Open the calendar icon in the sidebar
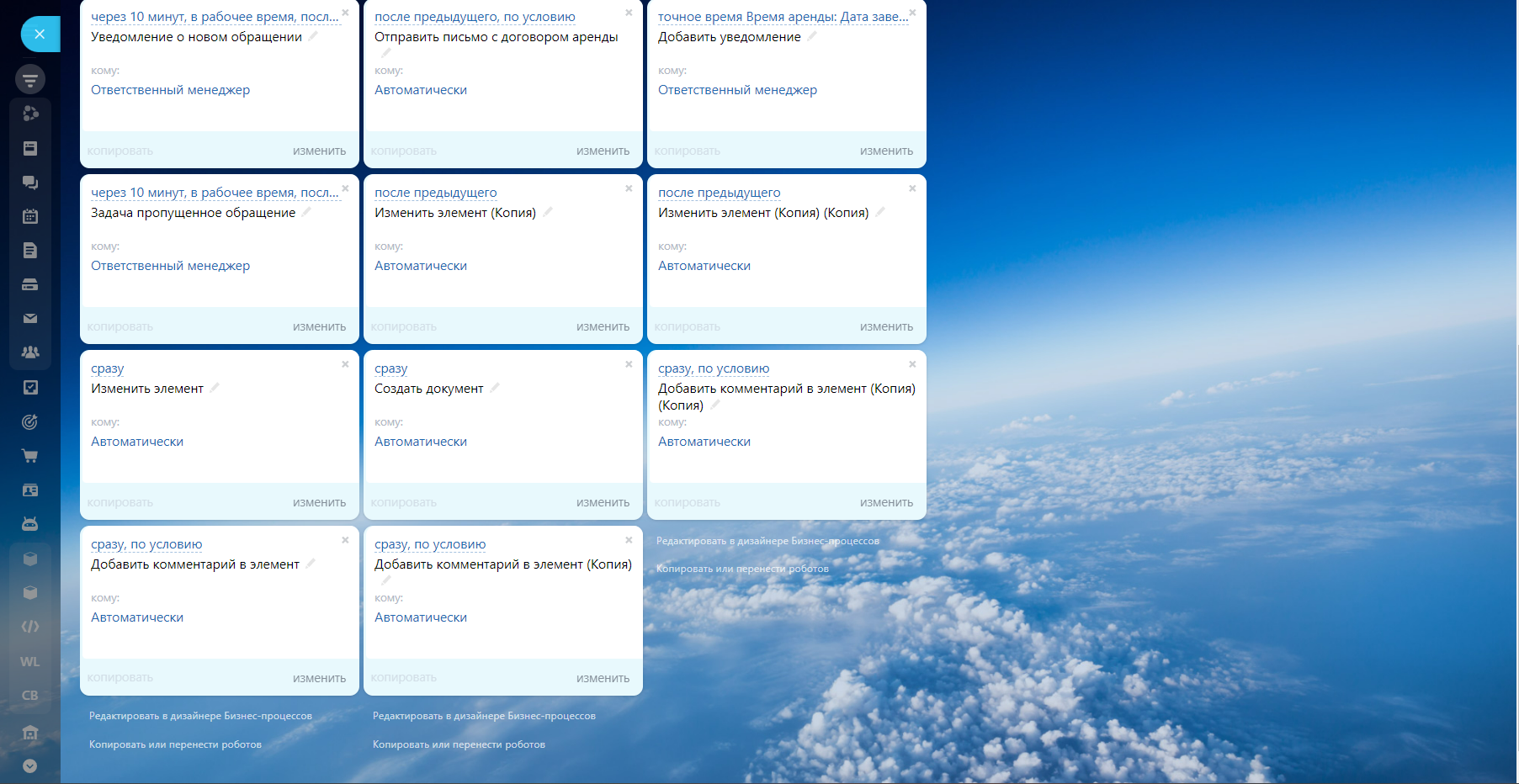 tap(30, 216)
